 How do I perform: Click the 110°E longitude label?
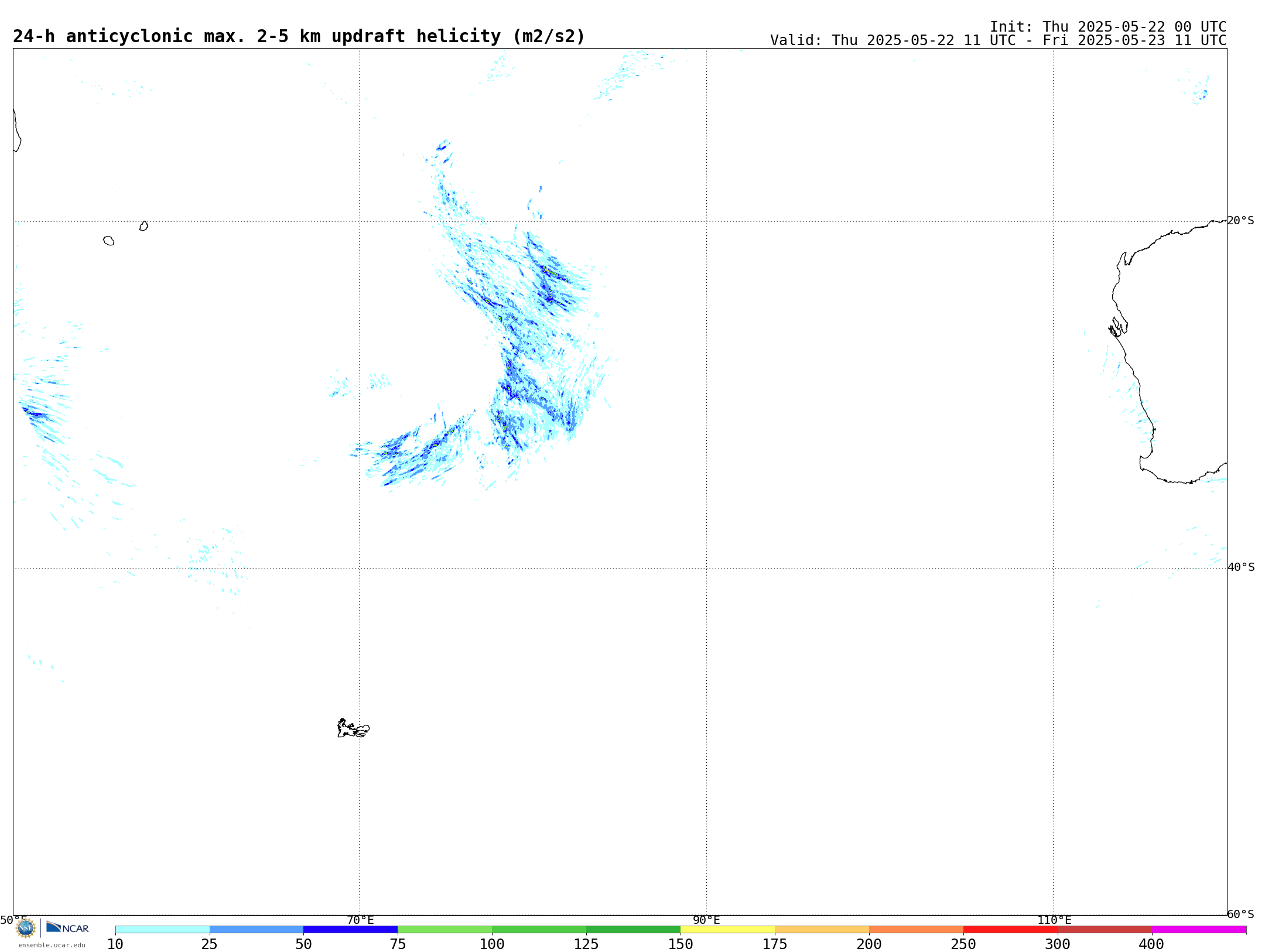(x=1054, y=920)
